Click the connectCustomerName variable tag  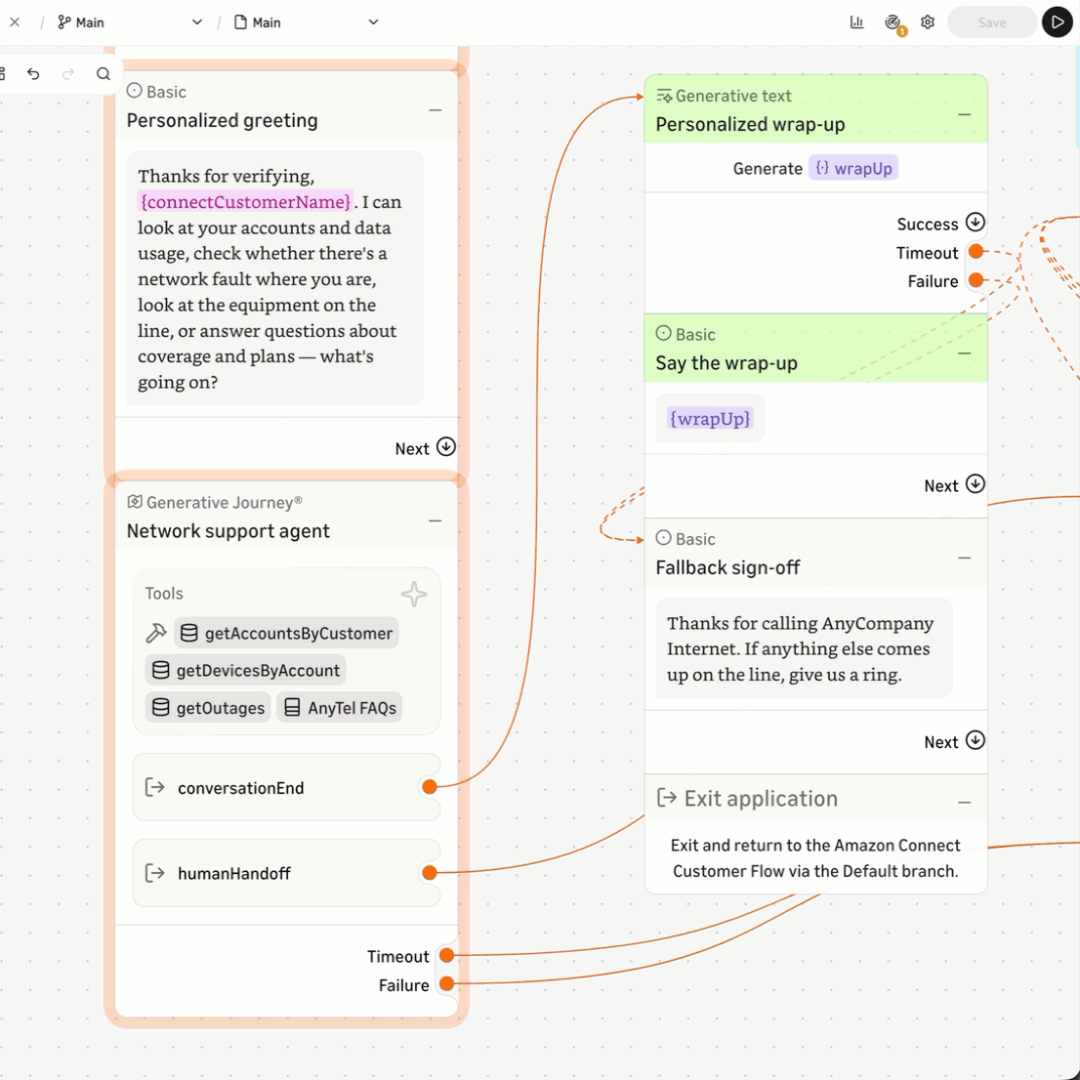pos(245,202)
